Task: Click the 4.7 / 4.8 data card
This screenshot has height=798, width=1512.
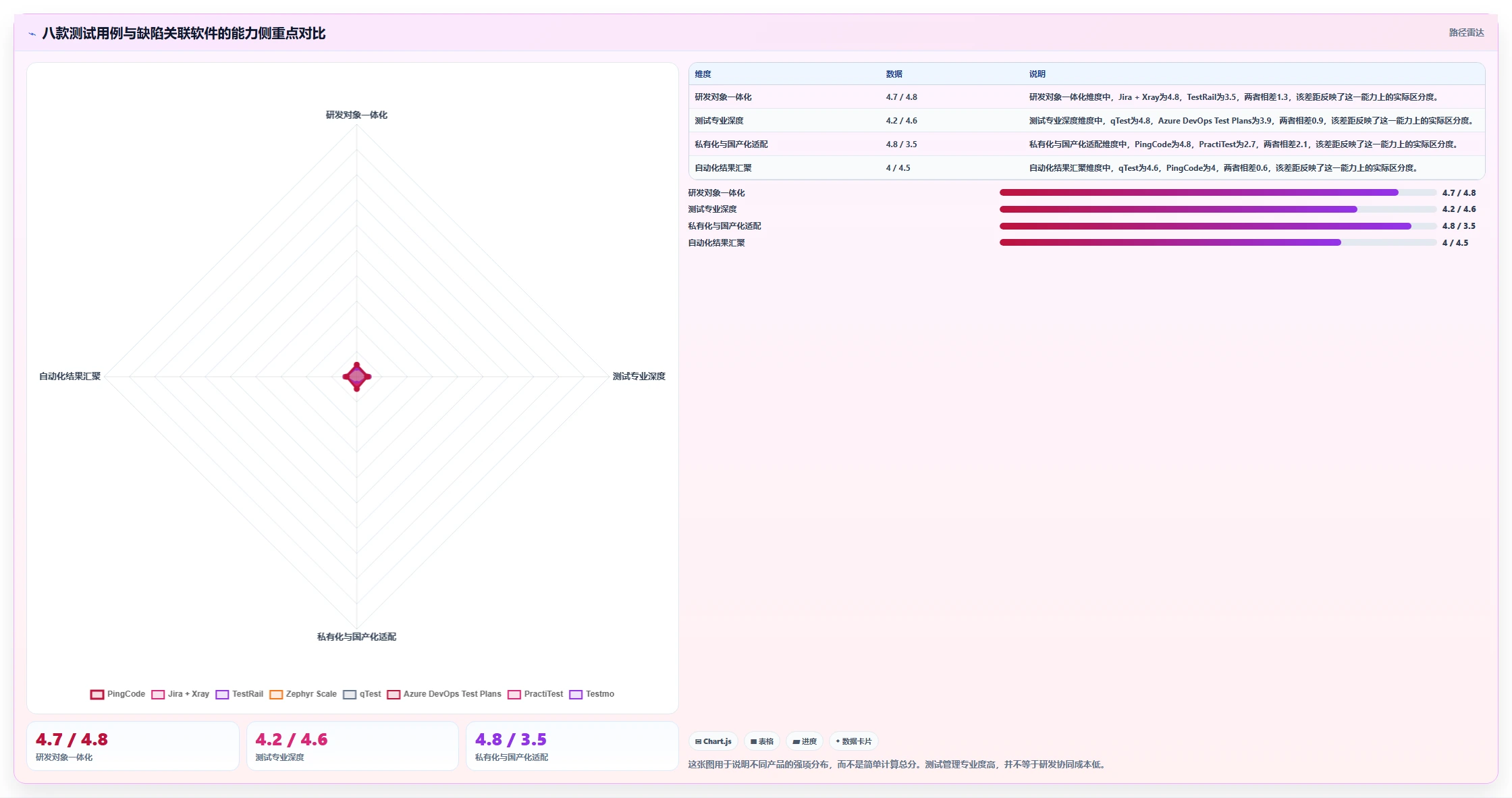Action: pos(133,746)
